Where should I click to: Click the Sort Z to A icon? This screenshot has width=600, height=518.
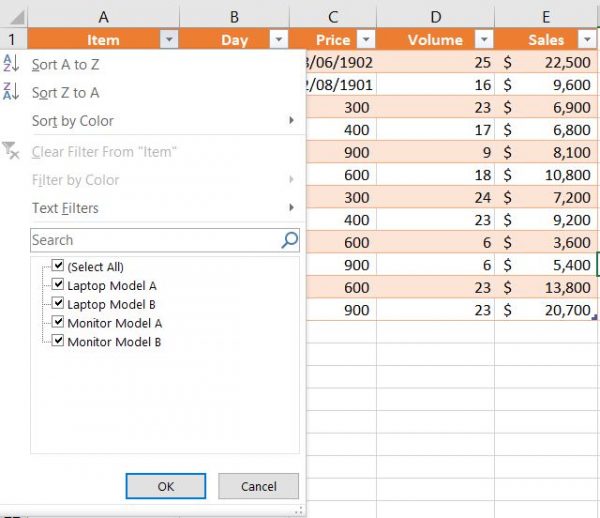click(x=11, y=91)
